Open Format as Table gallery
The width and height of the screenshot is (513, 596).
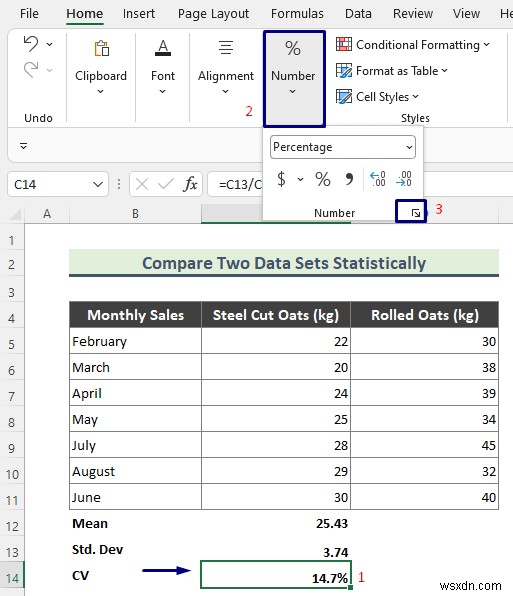pos(392,71)
